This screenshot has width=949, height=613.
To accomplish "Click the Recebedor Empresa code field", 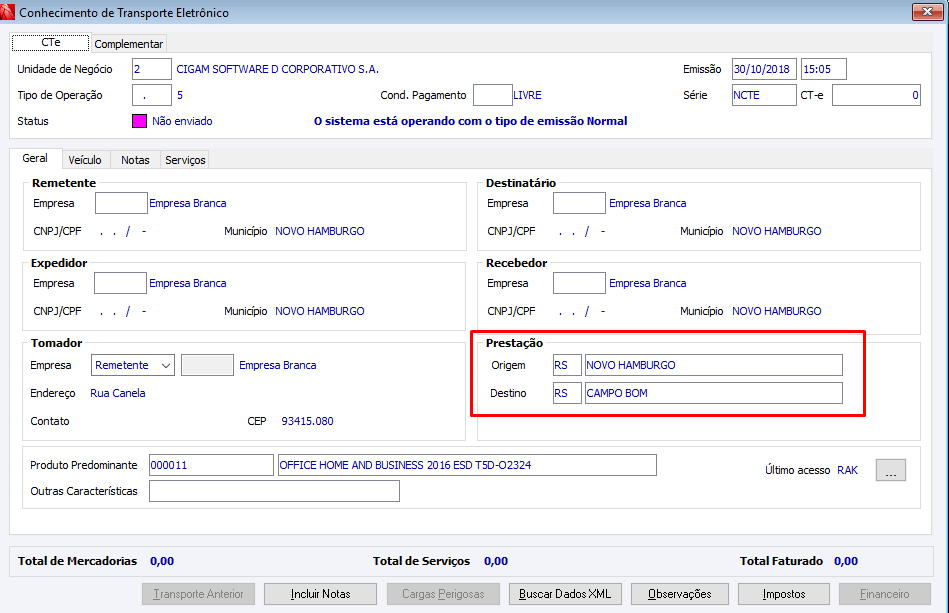I will pyautogui.click(x=579, y=283).
